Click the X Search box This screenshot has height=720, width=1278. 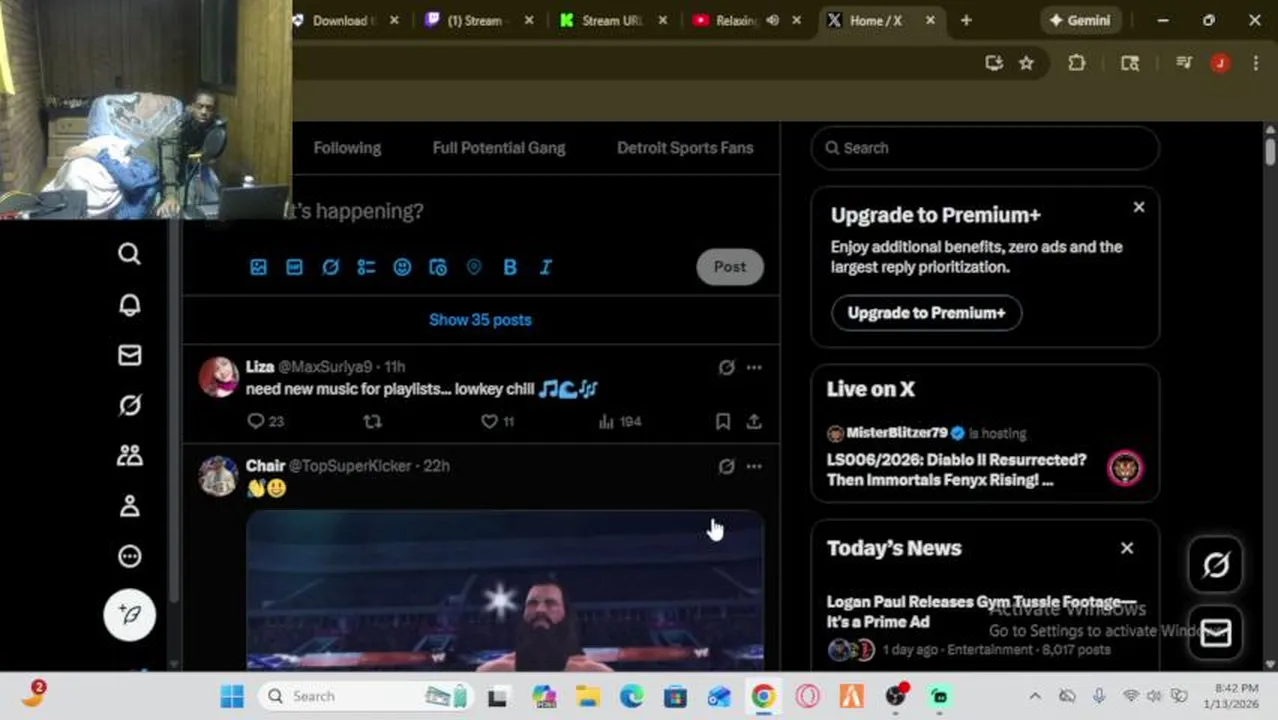(985, 148)
